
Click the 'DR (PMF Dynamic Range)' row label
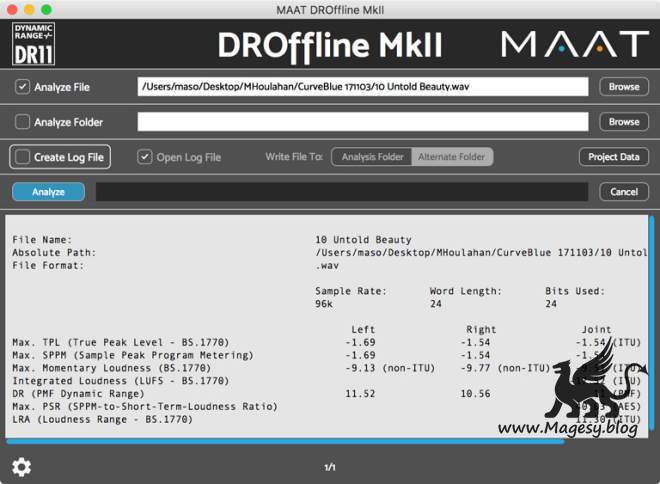[x=78, y=394]
